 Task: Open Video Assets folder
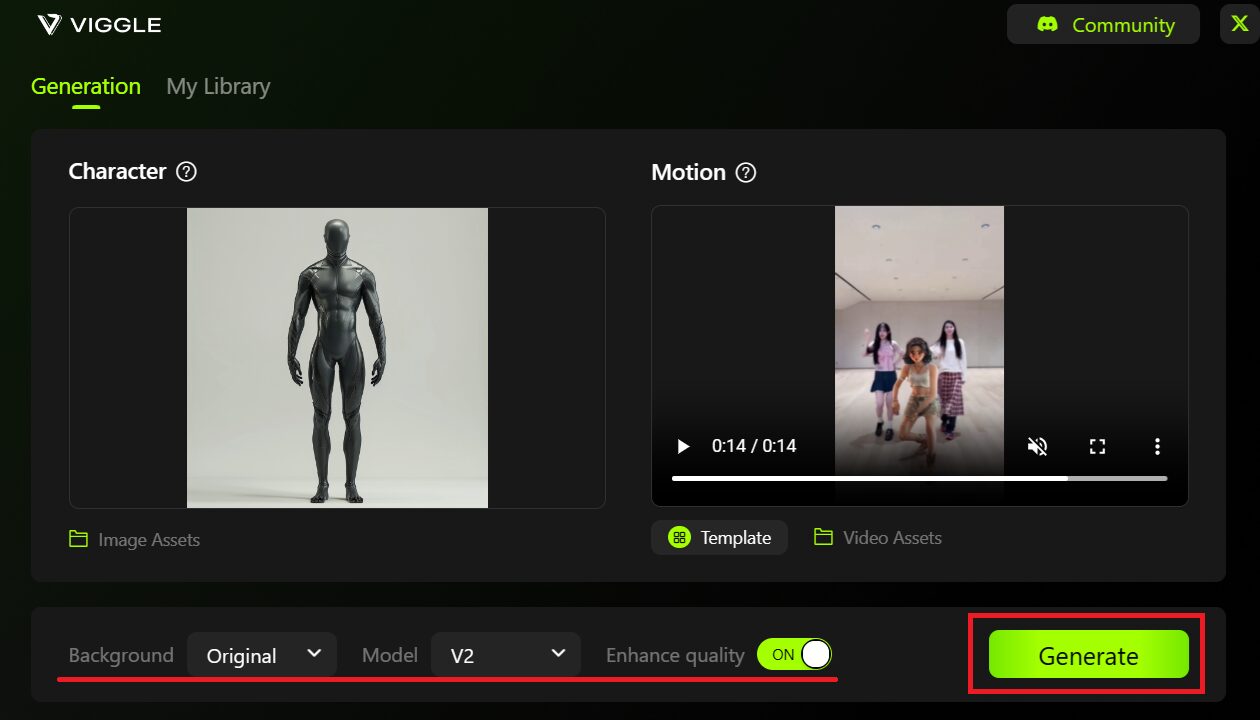(878, 538)
